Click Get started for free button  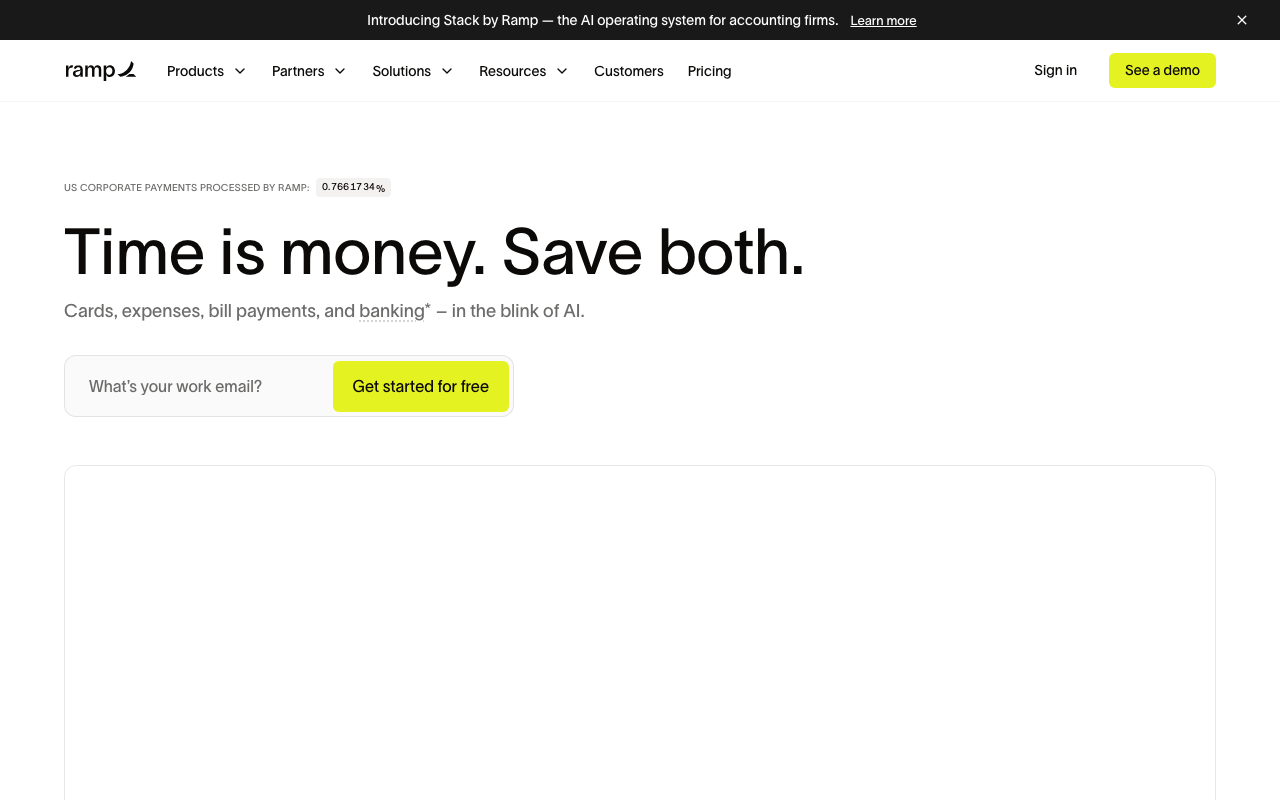coord(421,386)
